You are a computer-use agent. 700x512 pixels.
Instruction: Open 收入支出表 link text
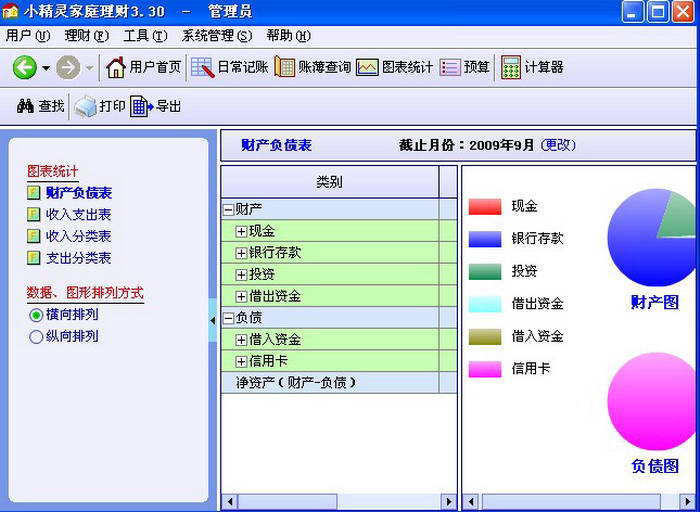pos(79,214)
